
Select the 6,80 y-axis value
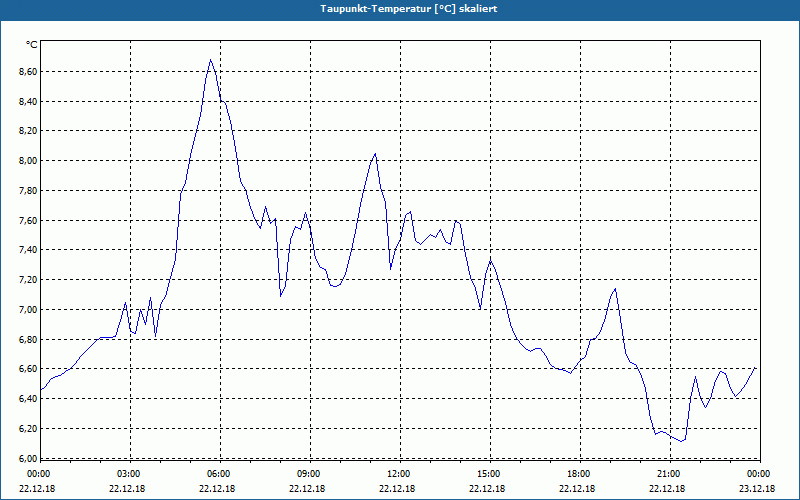pos(28,339)
